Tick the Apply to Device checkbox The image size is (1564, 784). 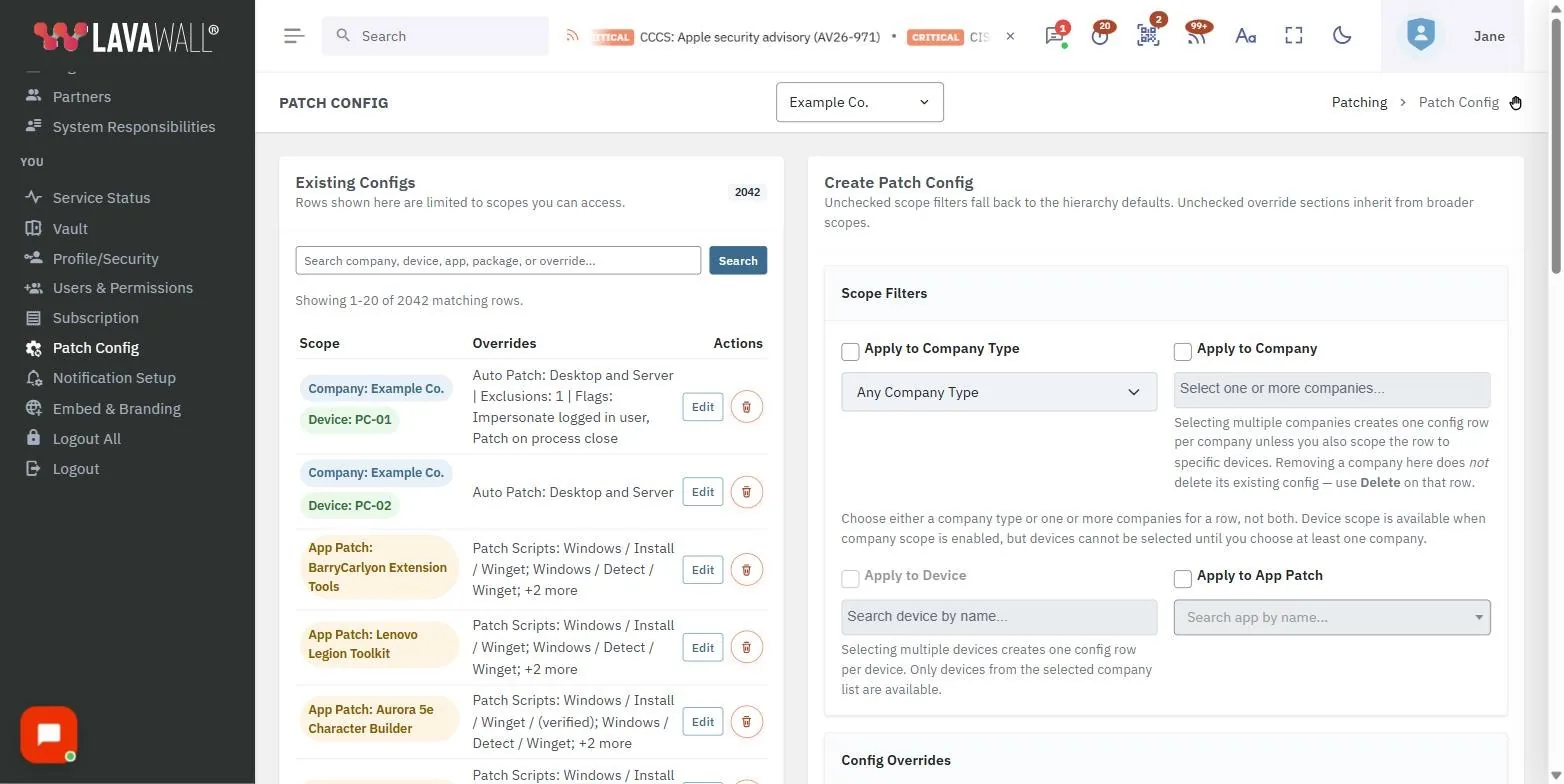tap(850, 578)
